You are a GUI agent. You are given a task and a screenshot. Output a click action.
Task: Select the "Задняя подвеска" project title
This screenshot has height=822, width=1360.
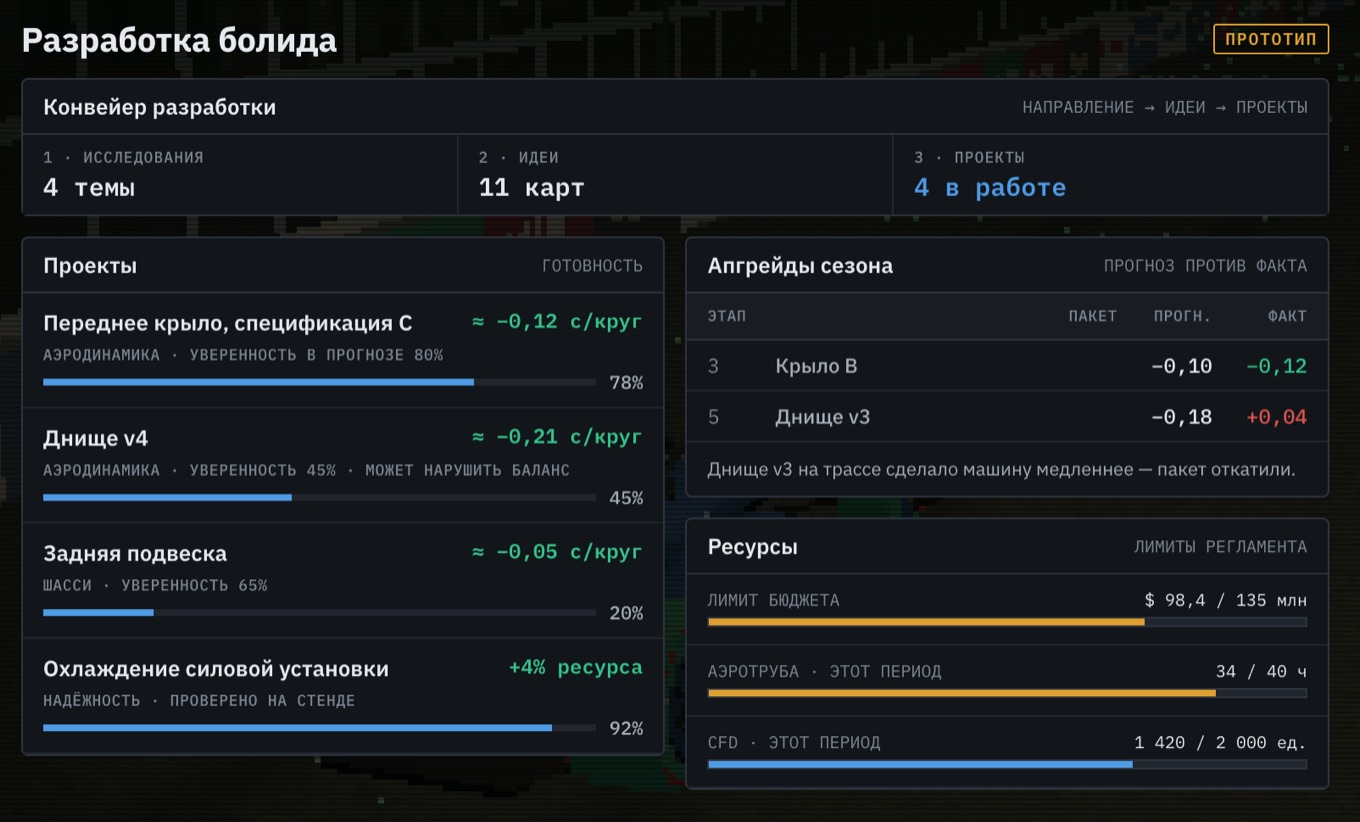(135, 553)
